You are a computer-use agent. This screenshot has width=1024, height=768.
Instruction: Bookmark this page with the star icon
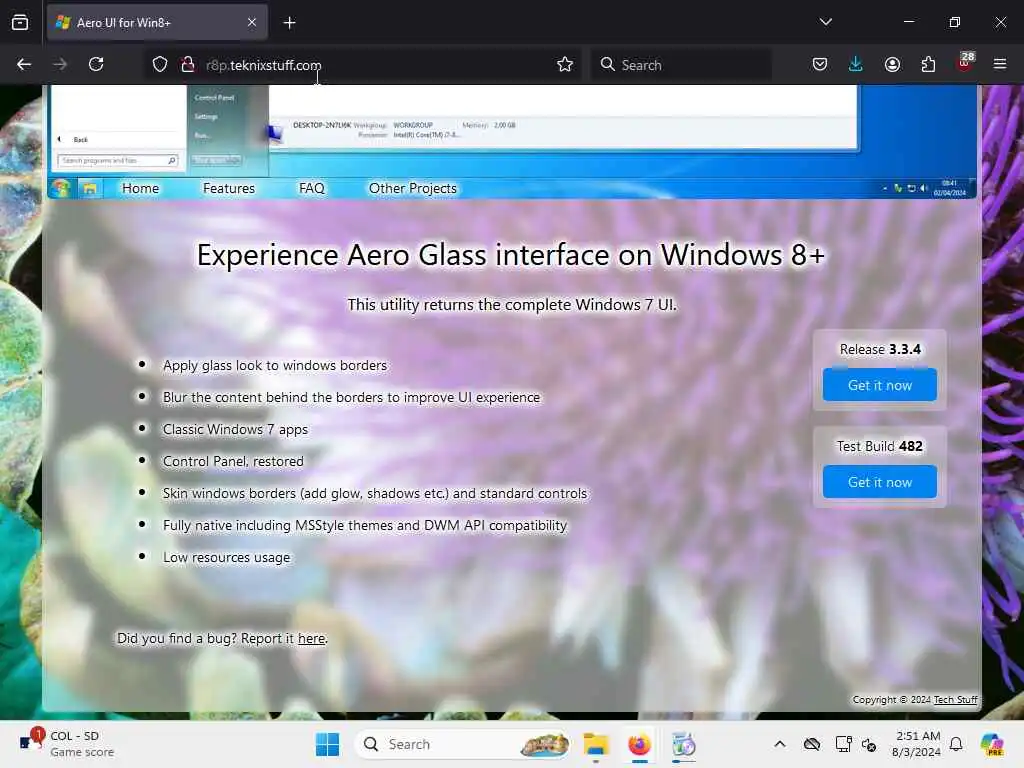click(565, 64)
